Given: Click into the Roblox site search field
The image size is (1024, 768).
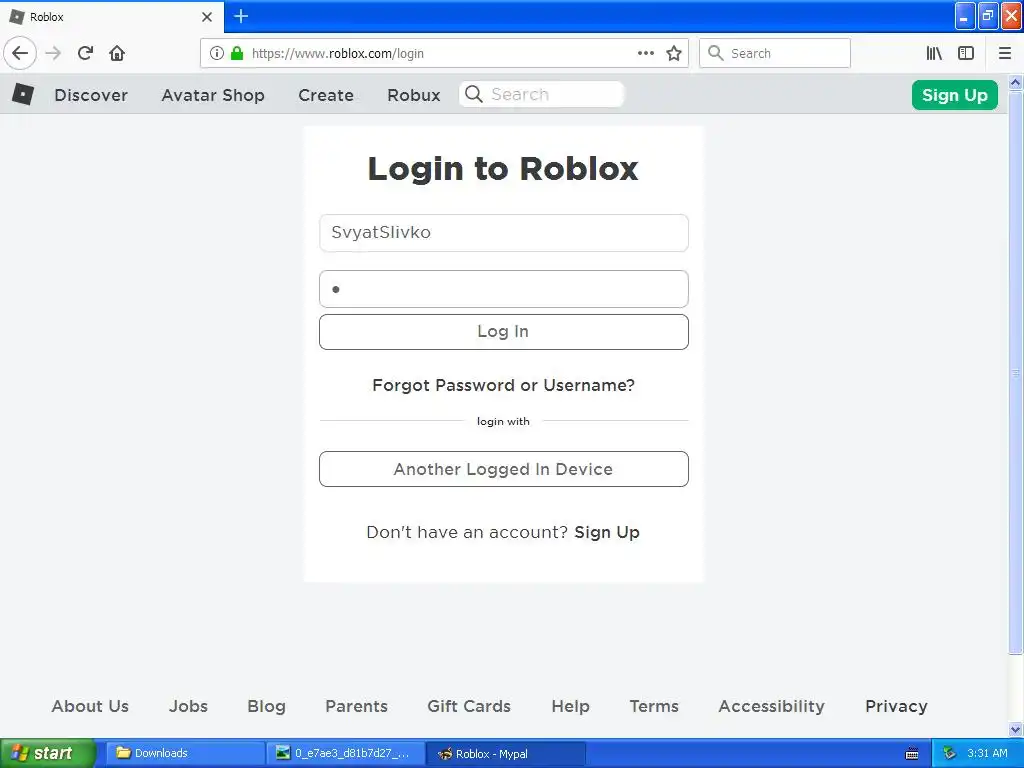Looking at the screenshot, I should [541, 94].
